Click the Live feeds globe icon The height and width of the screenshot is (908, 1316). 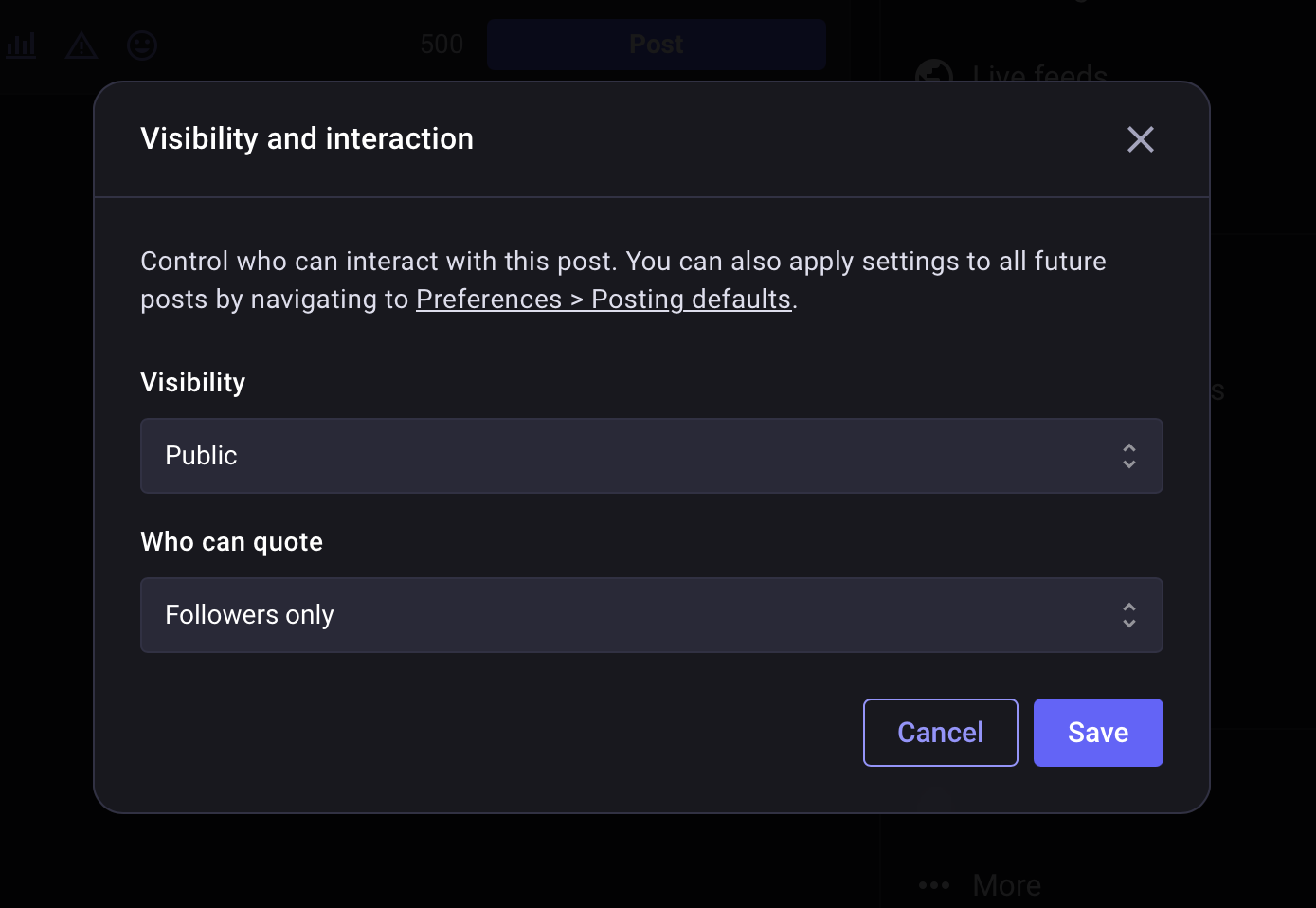click(934, 72)
